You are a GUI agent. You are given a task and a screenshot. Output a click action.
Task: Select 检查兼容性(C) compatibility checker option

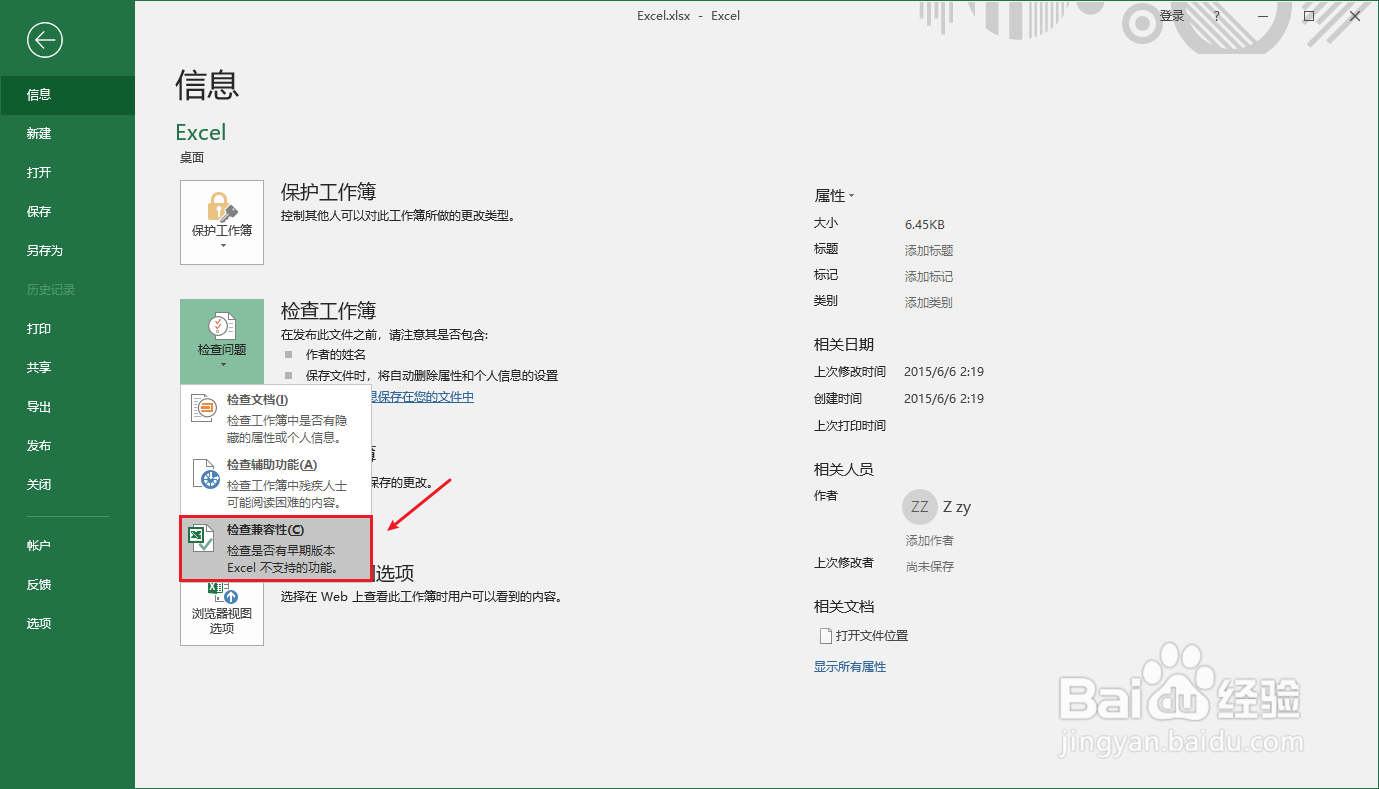coord(275,549)
